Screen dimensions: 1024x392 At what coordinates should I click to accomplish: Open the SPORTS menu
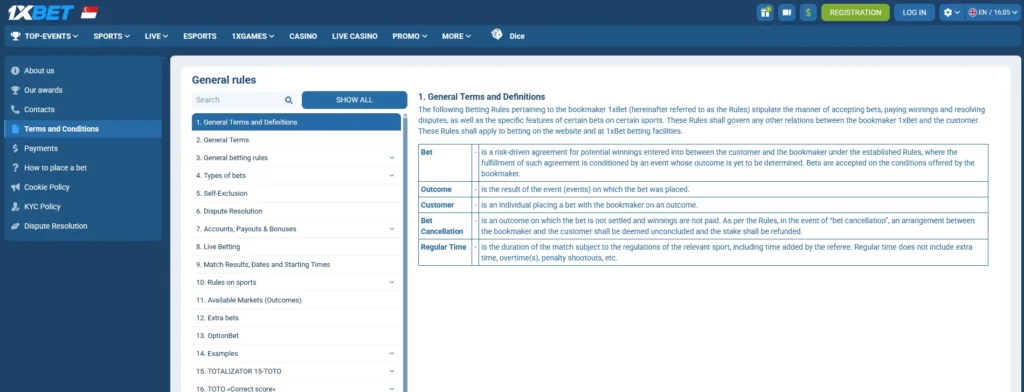(x=112, y=36)
